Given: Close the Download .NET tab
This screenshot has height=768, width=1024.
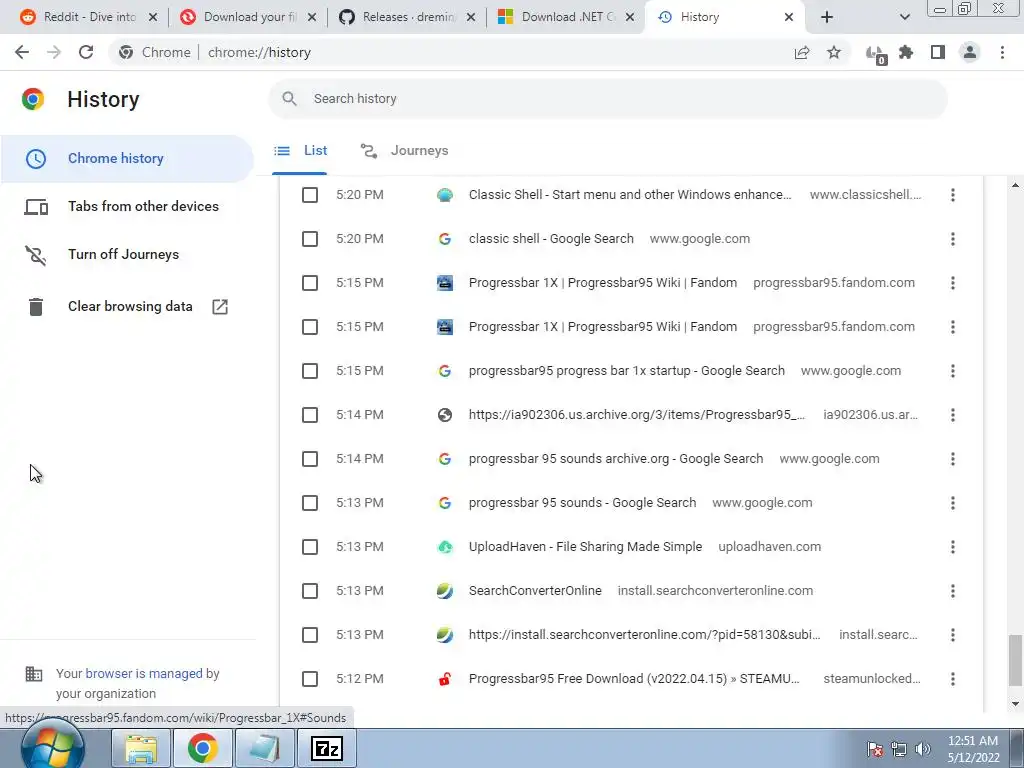Looking at the screenshot, I should click(x=630, y=17).
